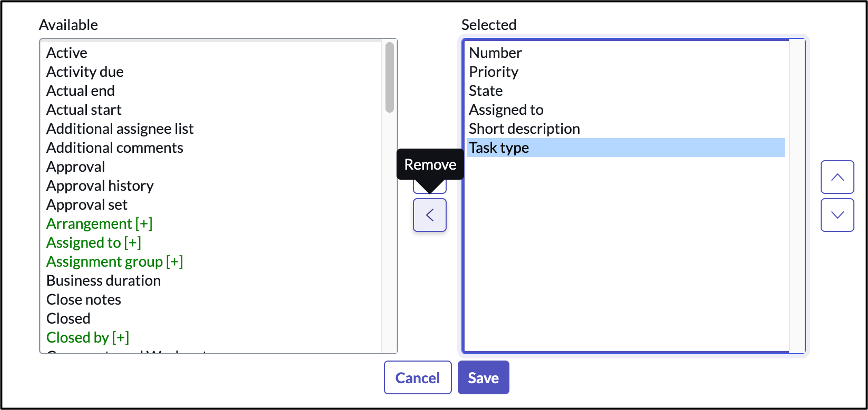This screenshot has width=868, height=410.
Task: Select Priority in the Selected list
Action: tap(493, 72)
